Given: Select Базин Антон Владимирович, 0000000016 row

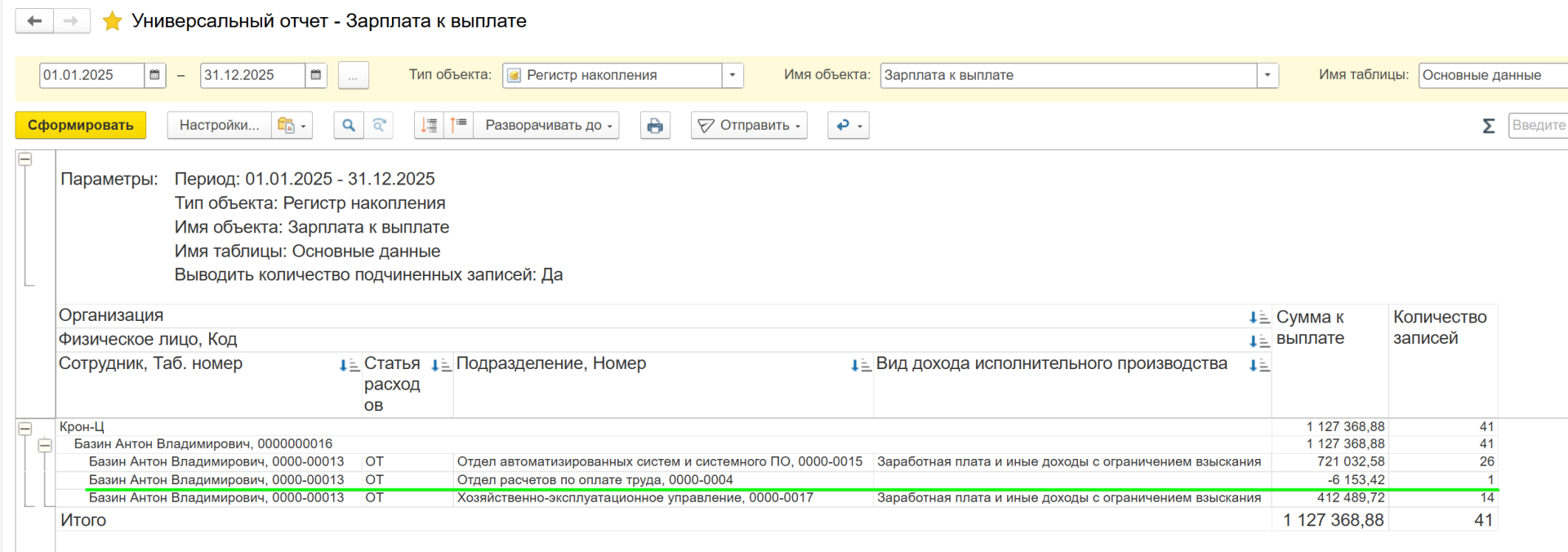Looking at the screenshot, I should click(663, 443).
